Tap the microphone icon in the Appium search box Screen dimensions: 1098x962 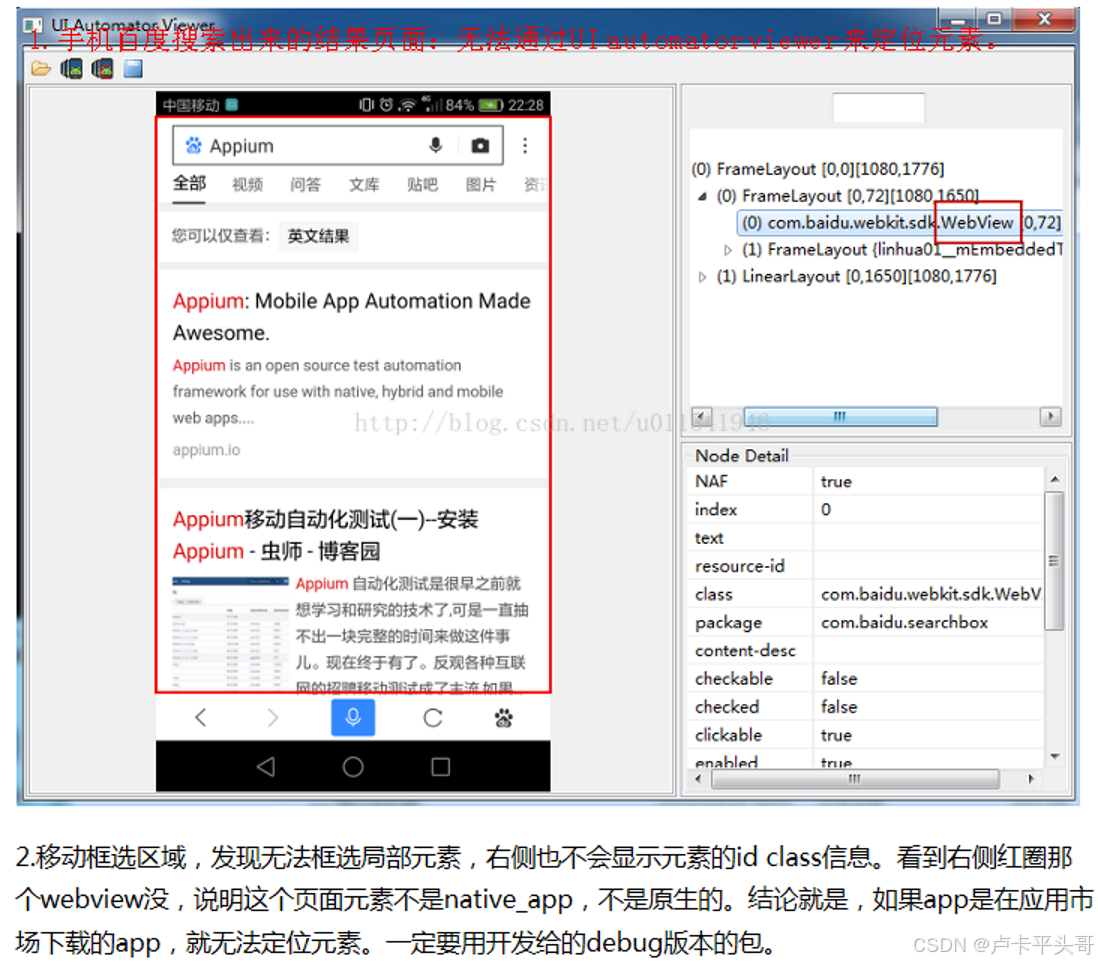436,145
